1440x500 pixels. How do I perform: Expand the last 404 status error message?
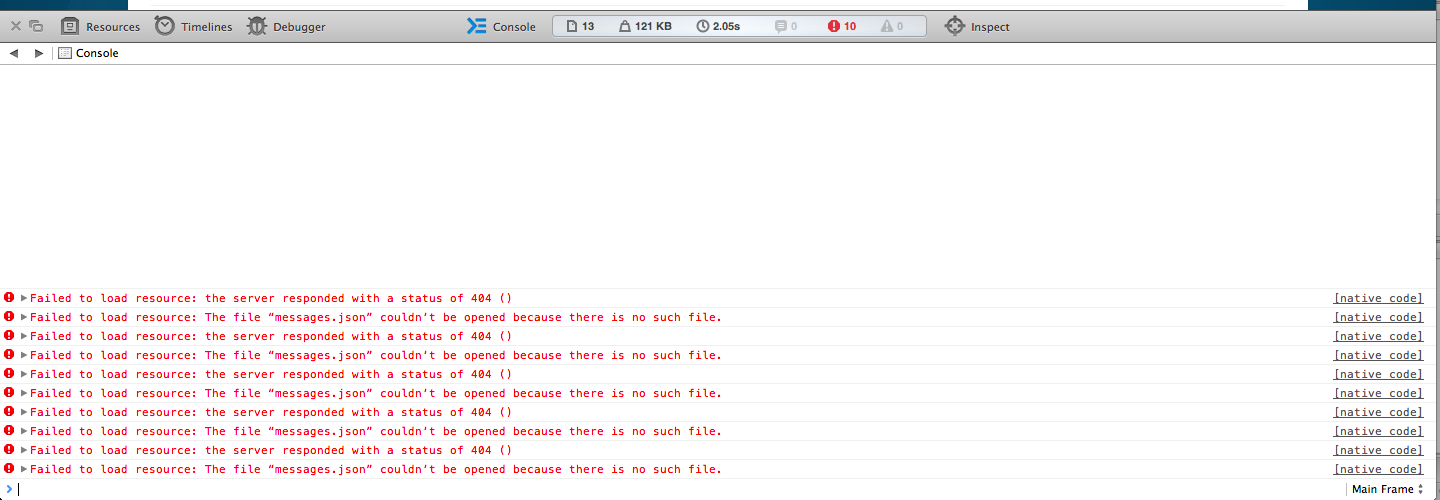tap(24, 450)
